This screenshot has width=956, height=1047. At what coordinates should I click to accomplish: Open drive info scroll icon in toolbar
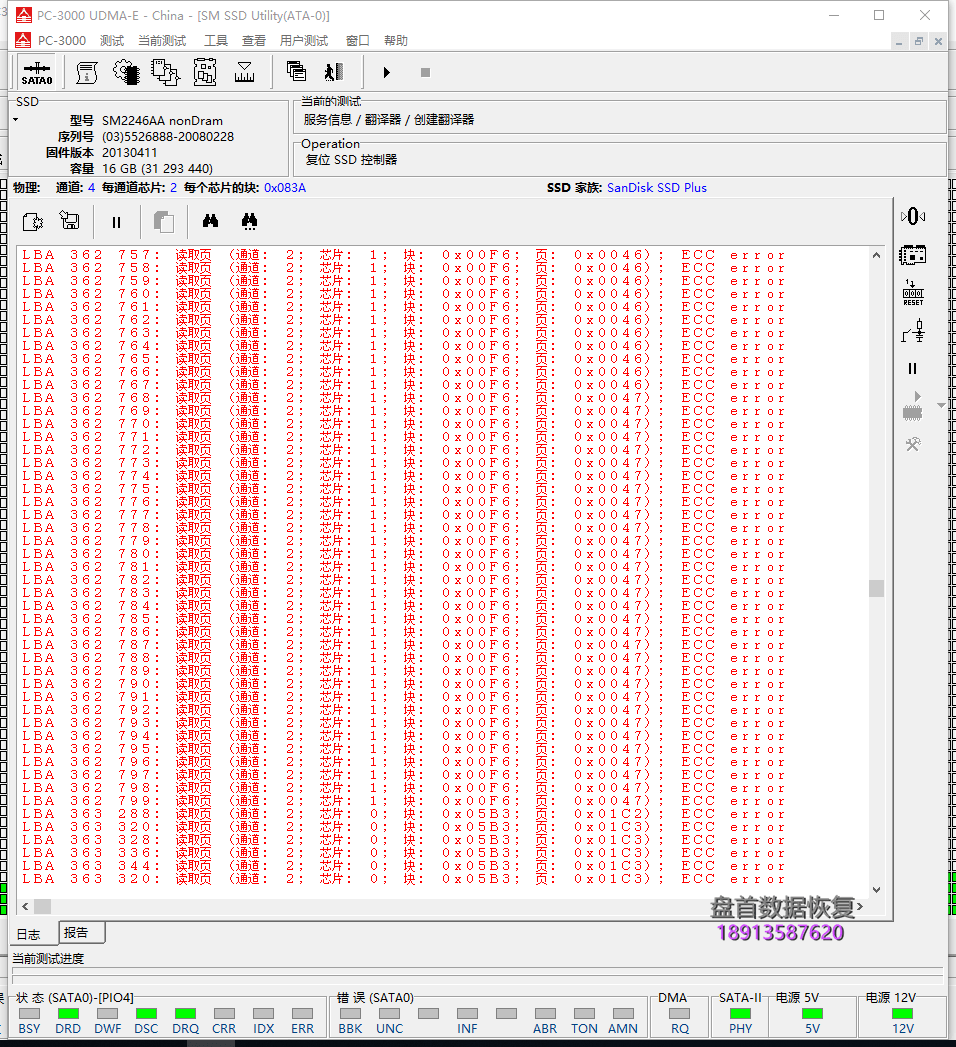tap(87, 72)
